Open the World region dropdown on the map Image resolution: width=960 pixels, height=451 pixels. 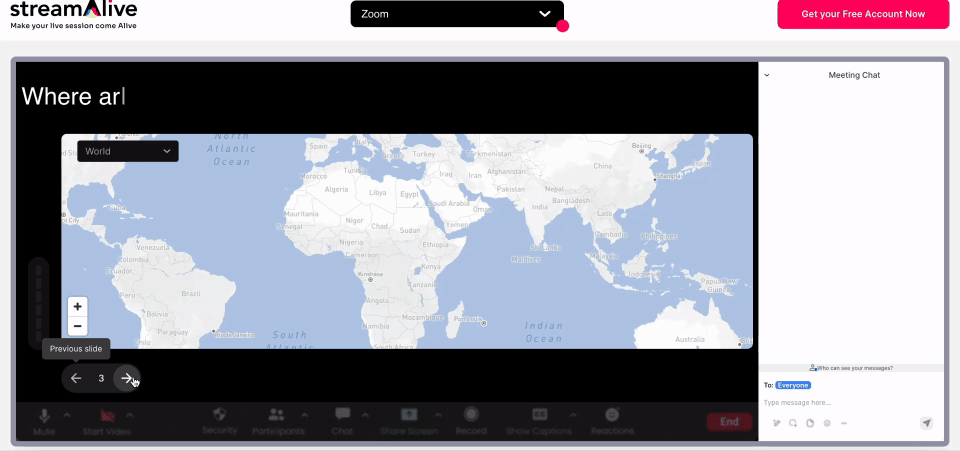128,151
